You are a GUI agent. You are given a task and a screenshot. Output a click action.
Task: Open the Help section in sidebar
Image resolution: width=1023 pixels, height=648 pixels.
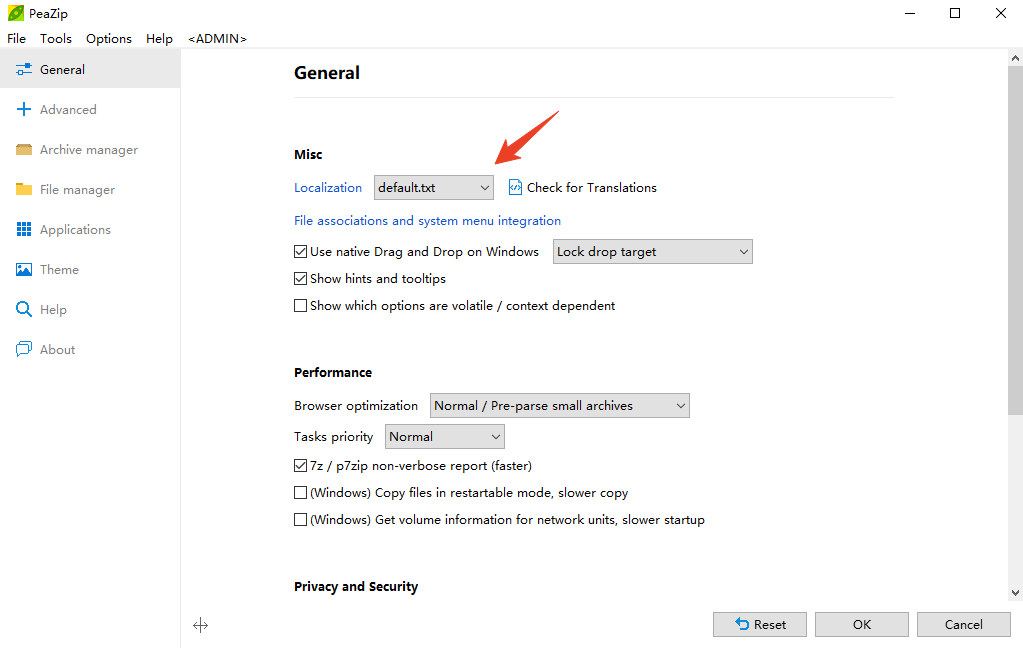coord(53,309)
